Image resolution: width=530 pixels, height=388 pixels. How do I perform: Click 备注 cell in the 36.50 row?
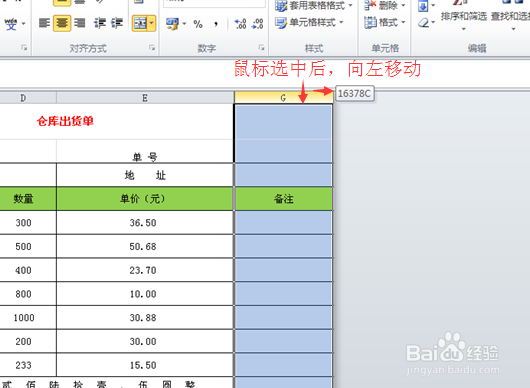[x=284, y=222]
